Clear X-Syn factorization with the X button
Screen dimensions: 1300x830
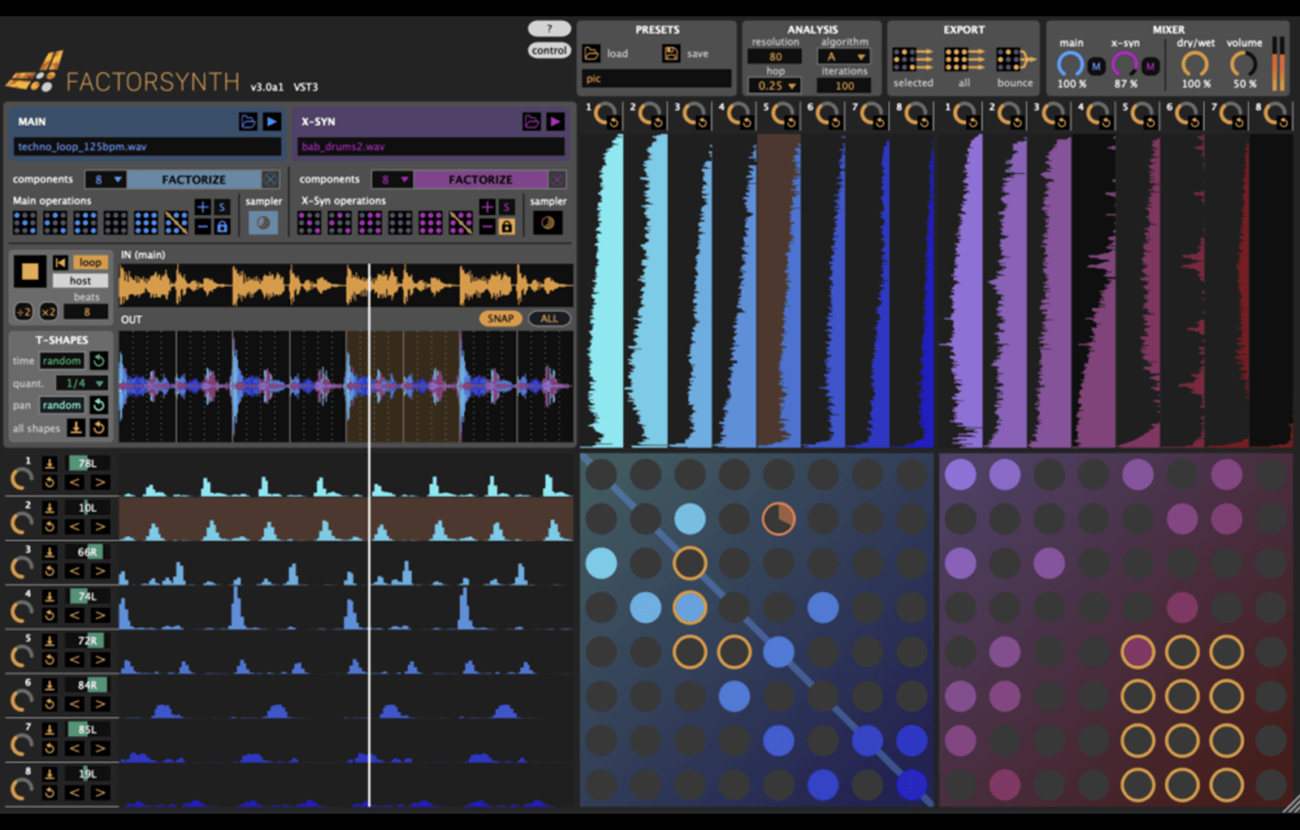(x=557, y=180)
